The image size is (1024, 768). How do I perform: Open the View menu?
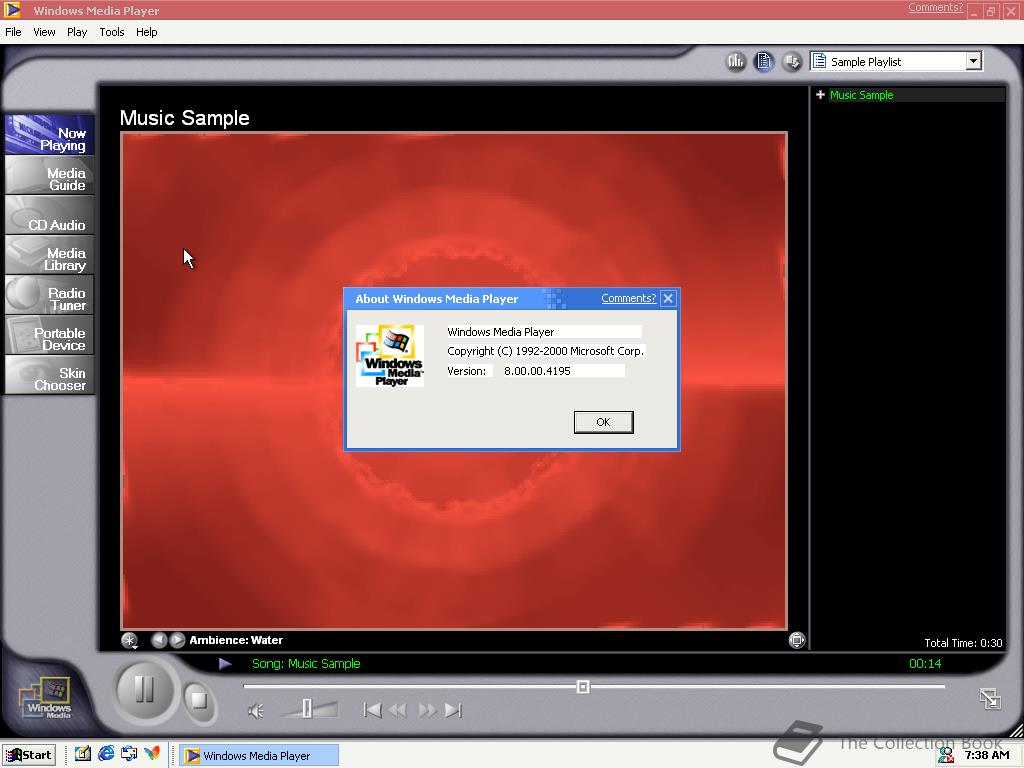(44, 32)
